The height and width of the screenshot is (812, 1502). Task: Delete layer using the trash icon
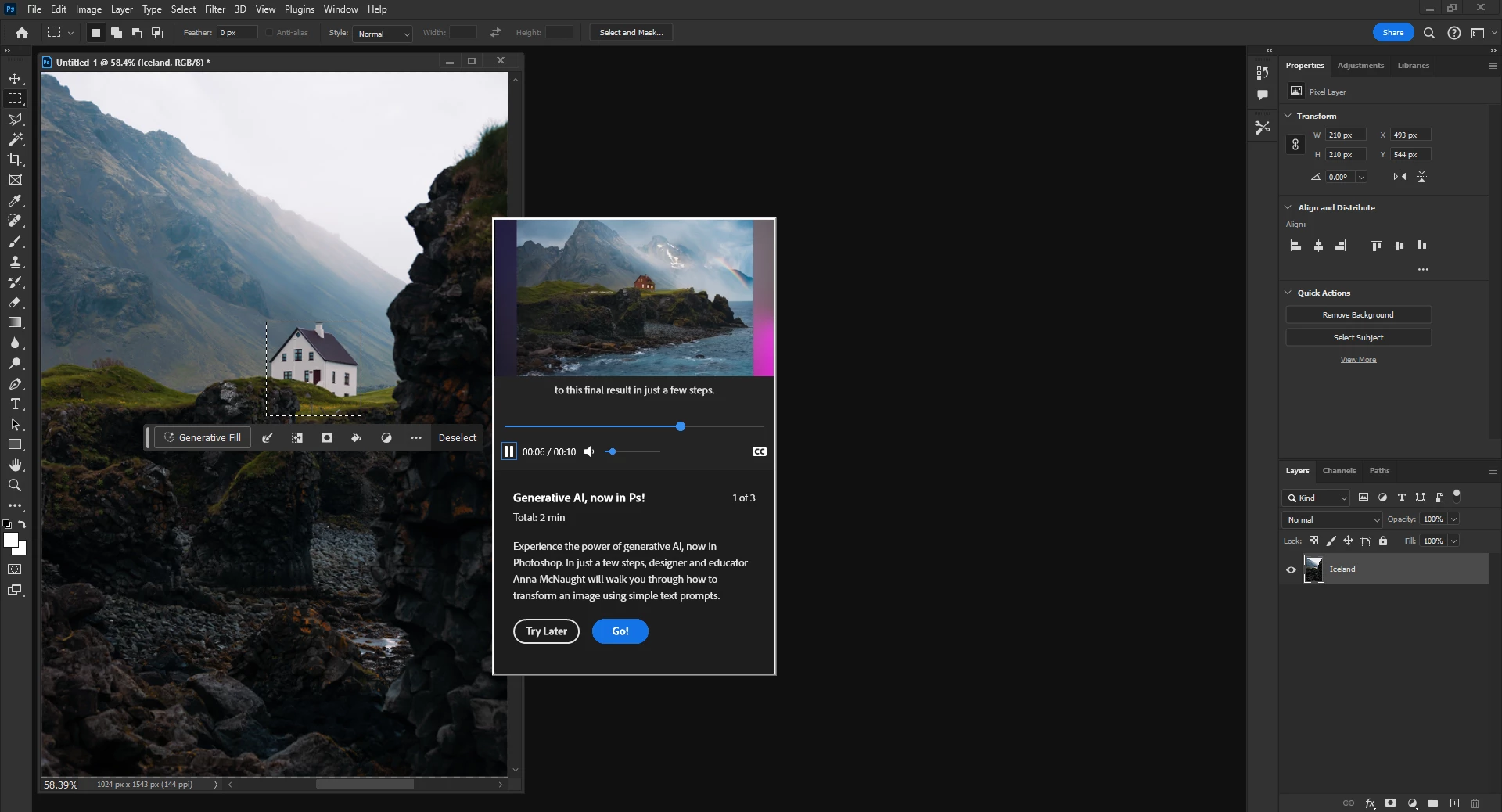[x=1475, y=803]
